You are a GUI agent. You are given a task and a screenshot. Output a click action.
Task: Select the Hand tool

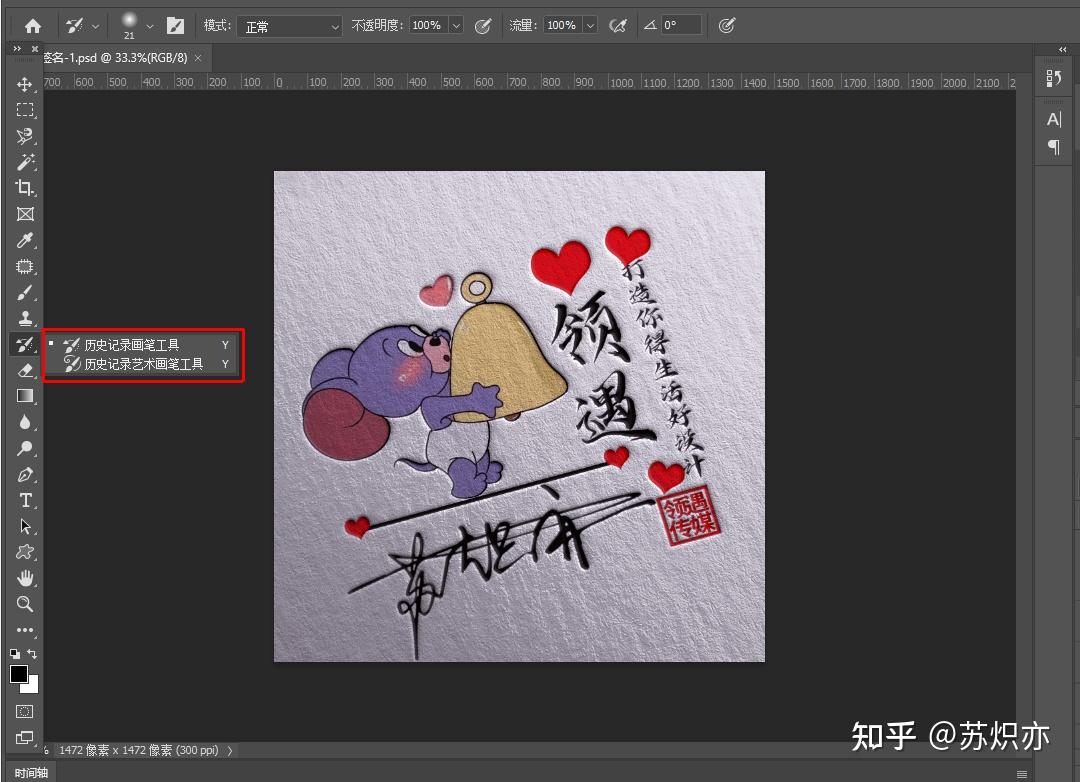click(x=25, y=578)
